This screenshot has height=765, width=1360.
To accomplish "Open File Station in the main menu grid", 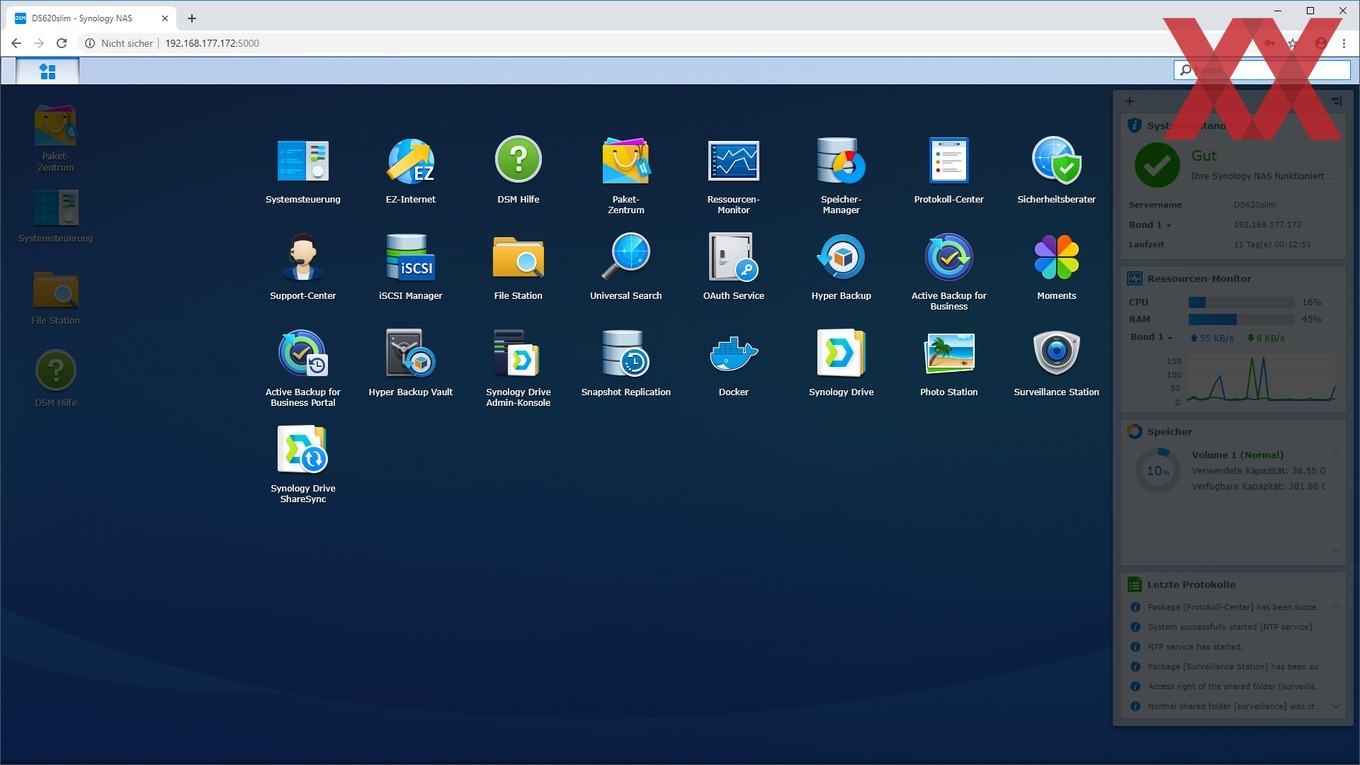I will [518, 258].
